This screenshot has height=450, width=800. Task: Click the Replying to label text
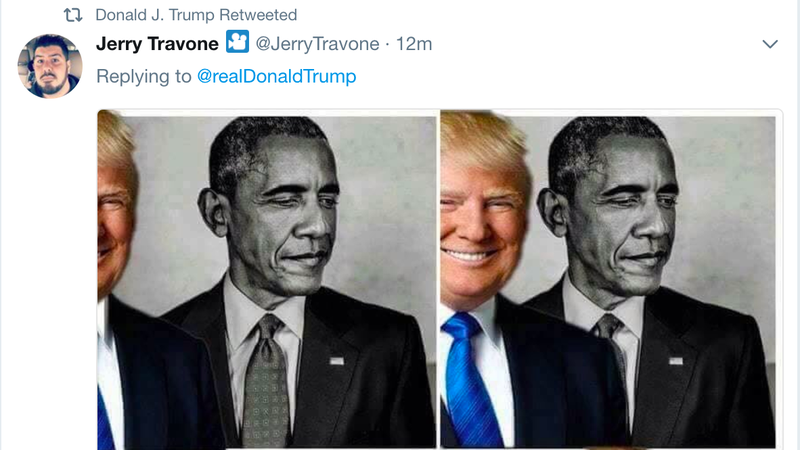144,77
